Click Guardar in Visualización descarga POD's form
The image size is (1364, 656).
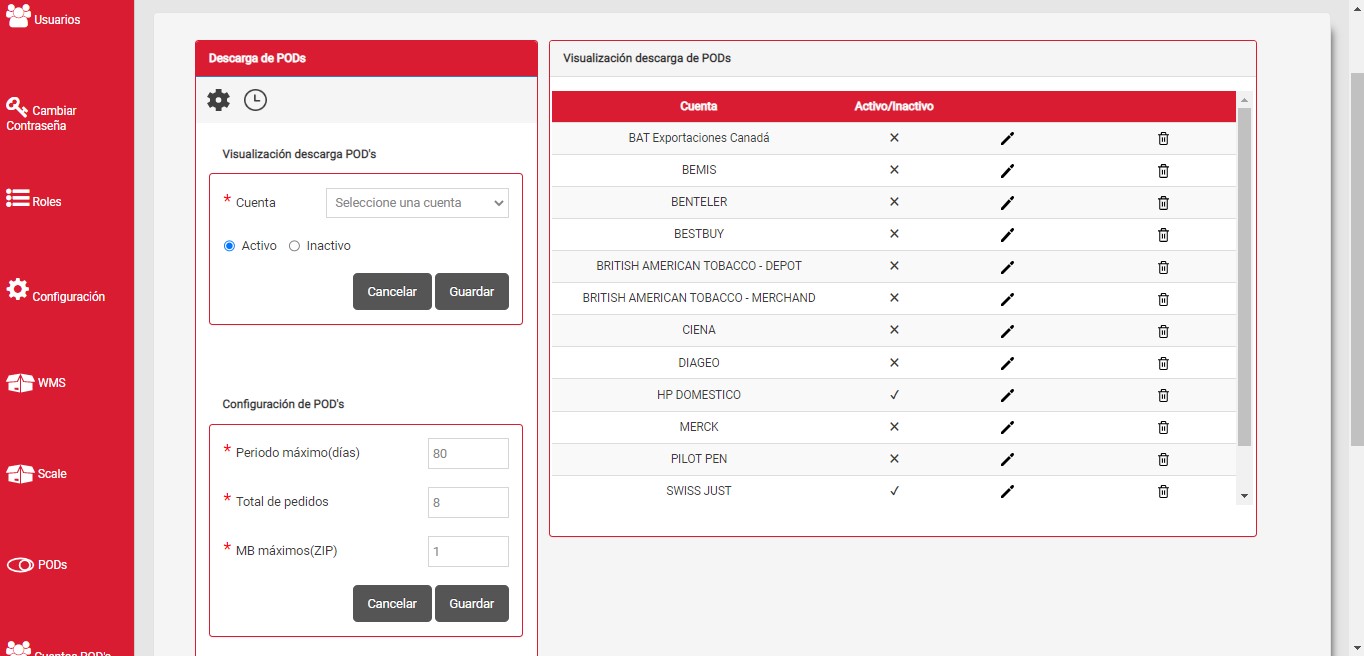tap(471, 292)
